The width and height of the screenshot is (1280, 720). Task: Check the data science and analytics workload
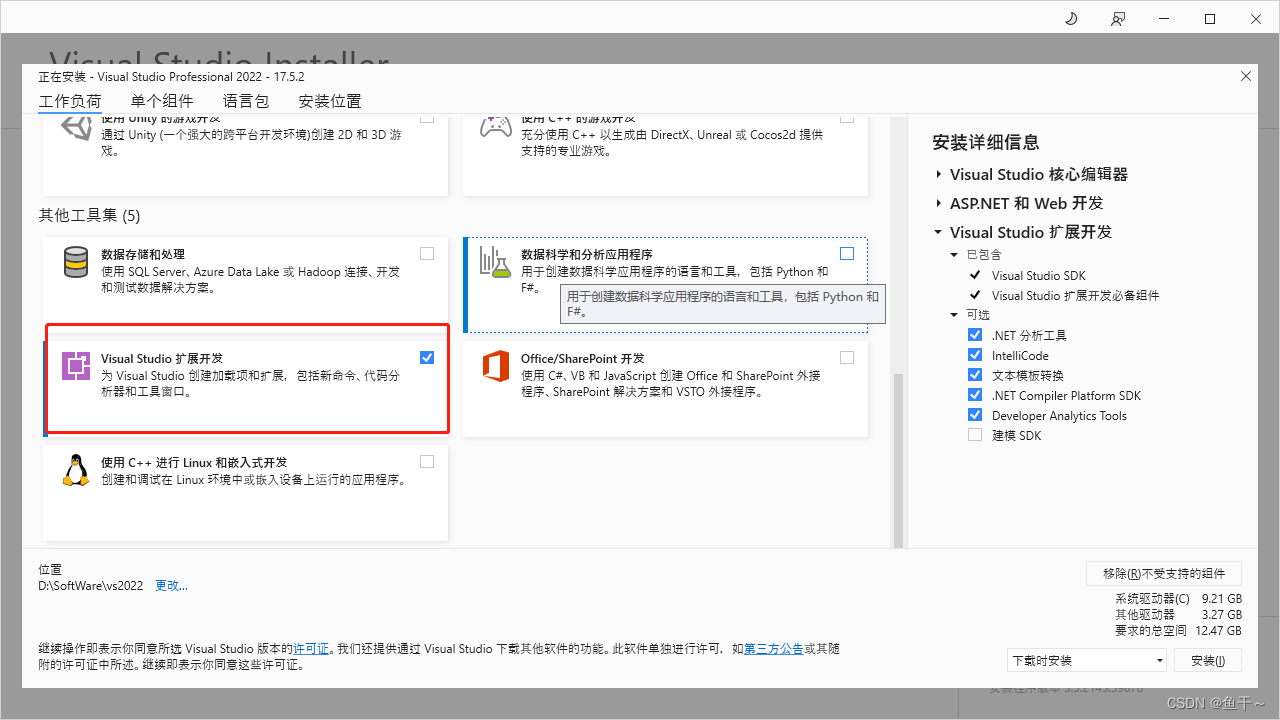pos(847,254)
